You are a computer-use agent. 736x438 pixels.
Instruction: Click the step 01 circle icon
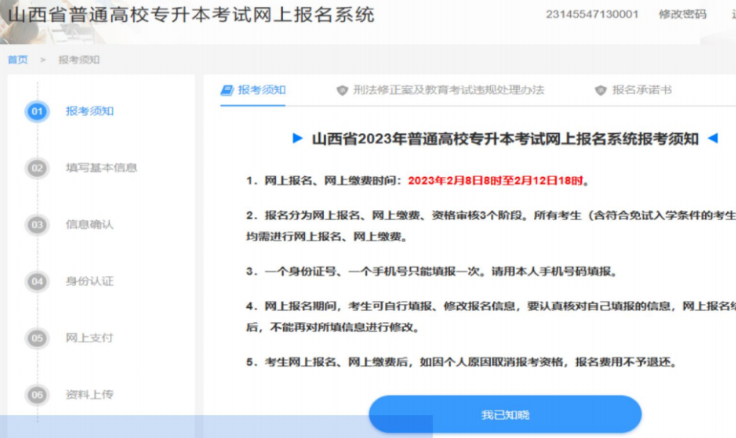point(37,112)
